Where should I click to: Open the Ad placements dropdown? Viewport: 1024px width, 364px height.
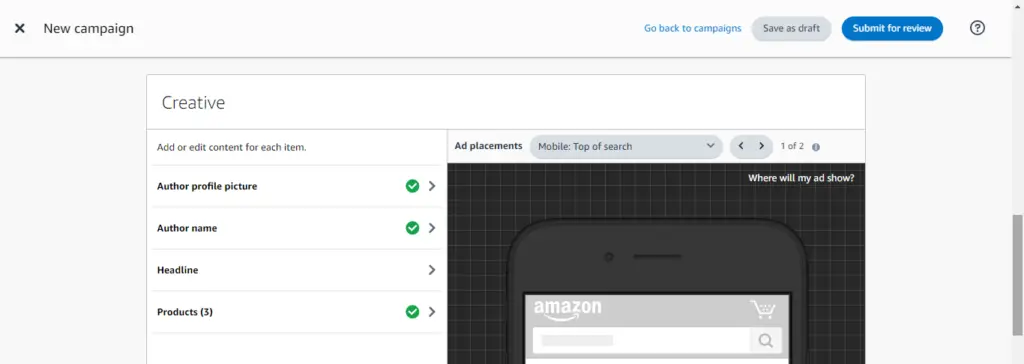[x=626, y=146]
